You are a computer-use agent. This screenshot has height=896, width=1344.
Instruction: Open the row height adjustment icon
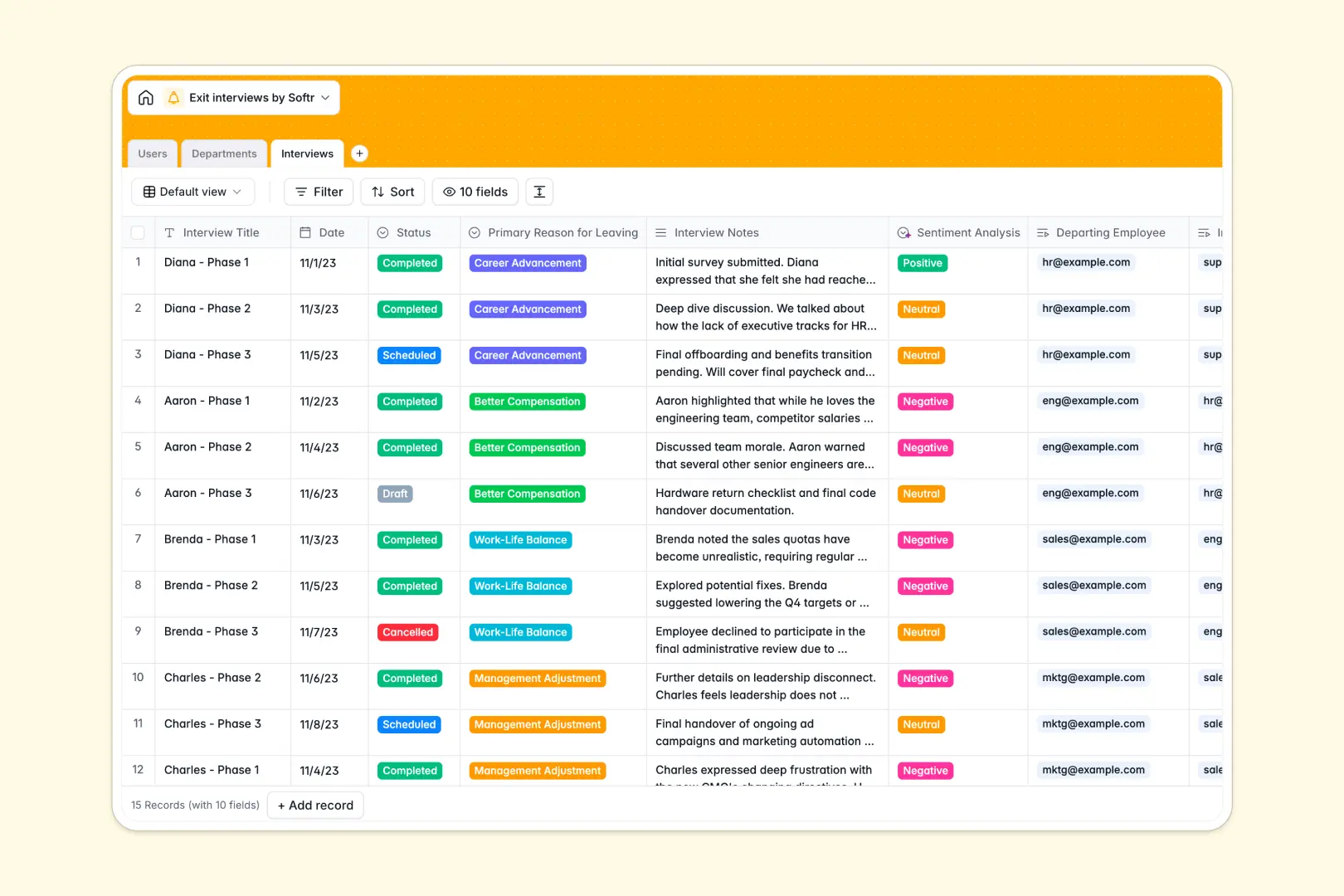[x=539, y=192]
